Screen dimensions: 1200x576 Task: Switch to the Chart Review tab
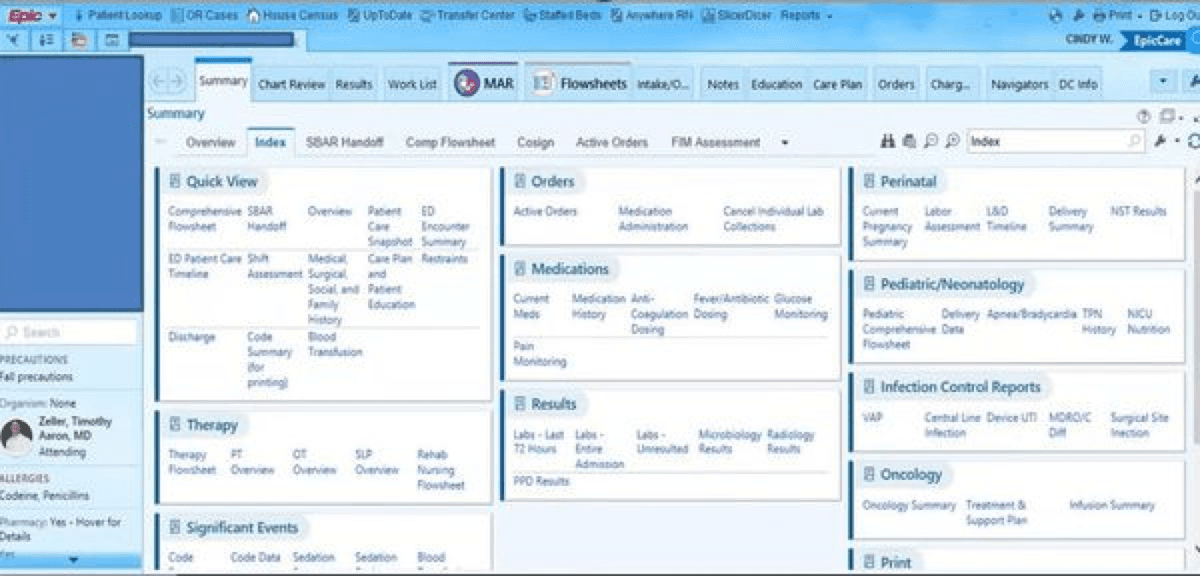pyautogui.click(x=291, y=84)
